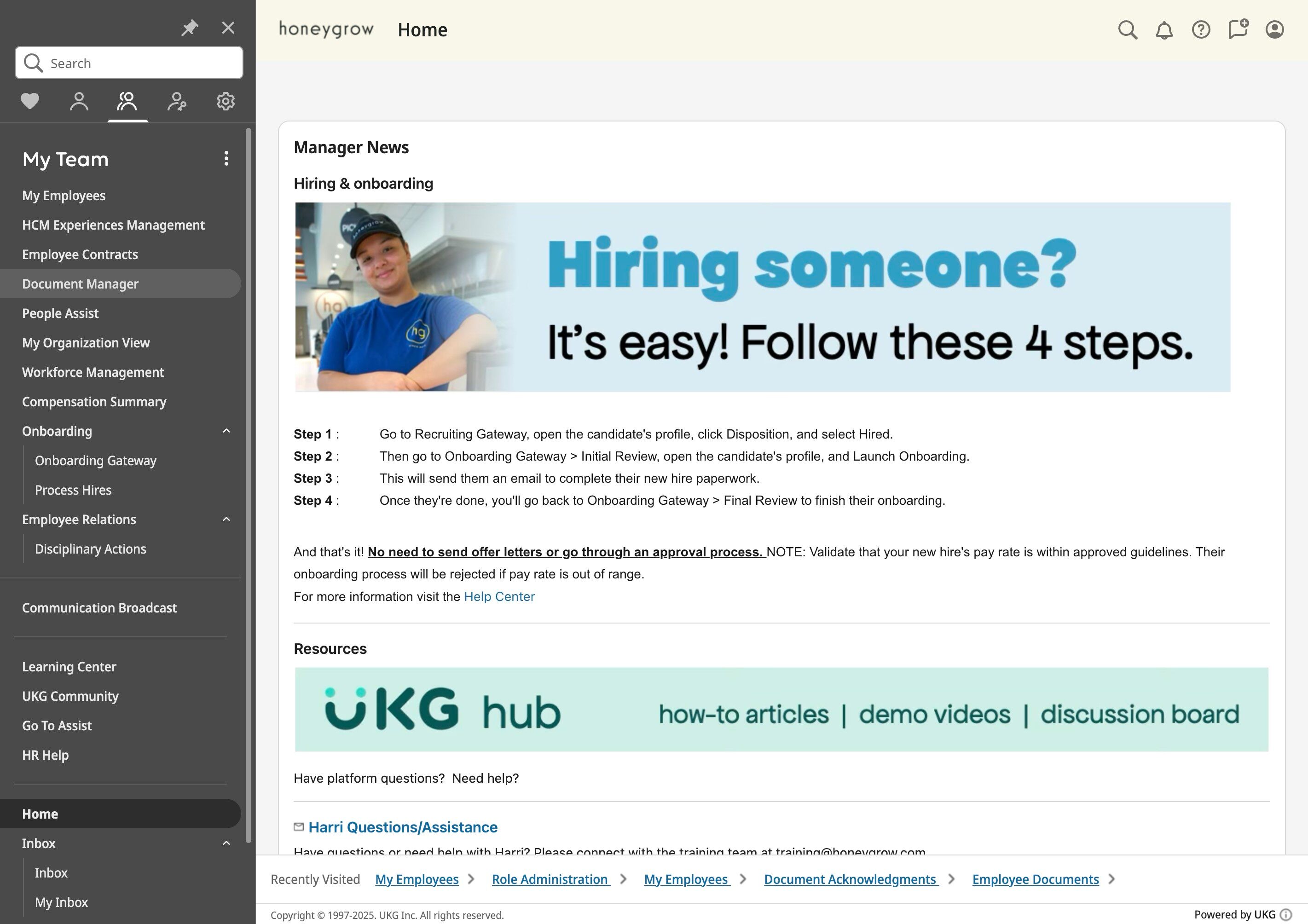1308x924 pixels.
Task: Open the recently visited Role Administration link
Action: 550,879
